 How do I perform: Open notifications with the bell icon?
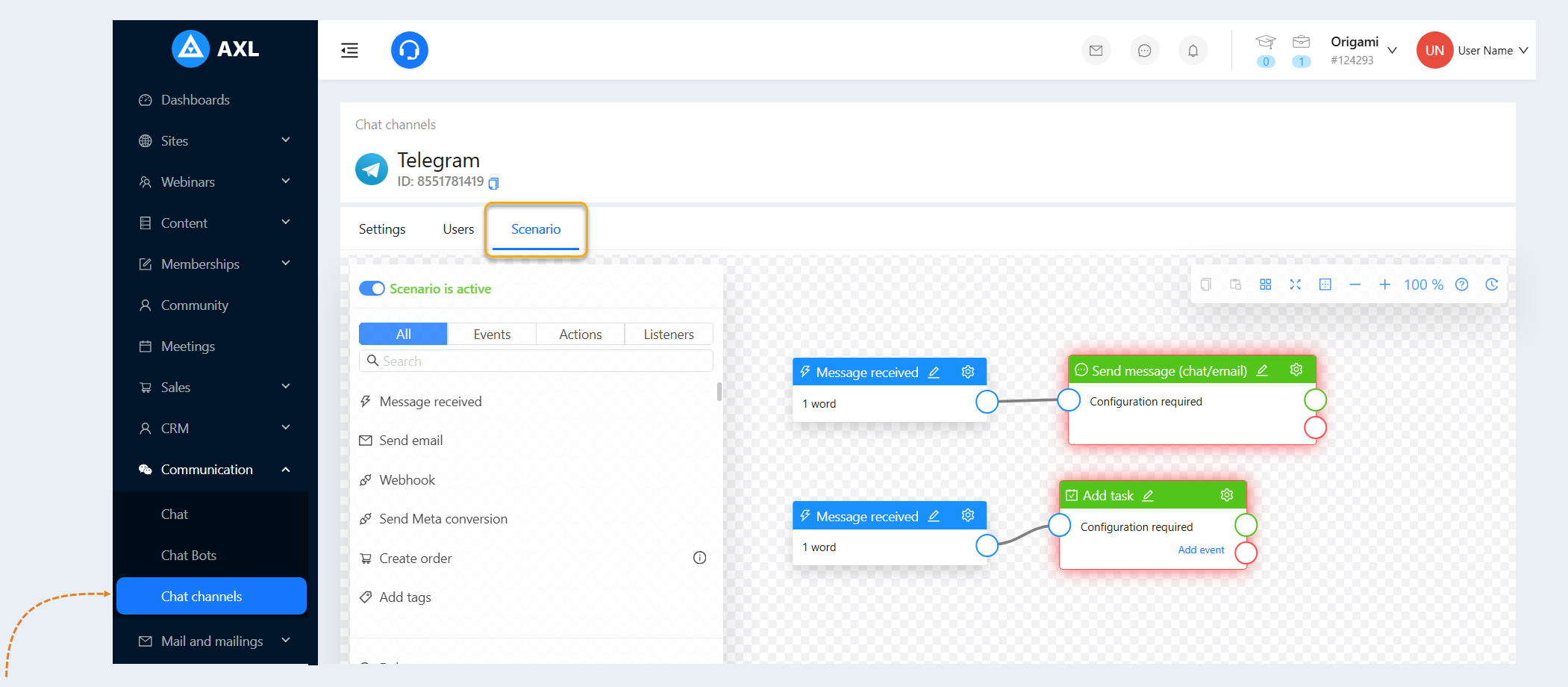1193,51
